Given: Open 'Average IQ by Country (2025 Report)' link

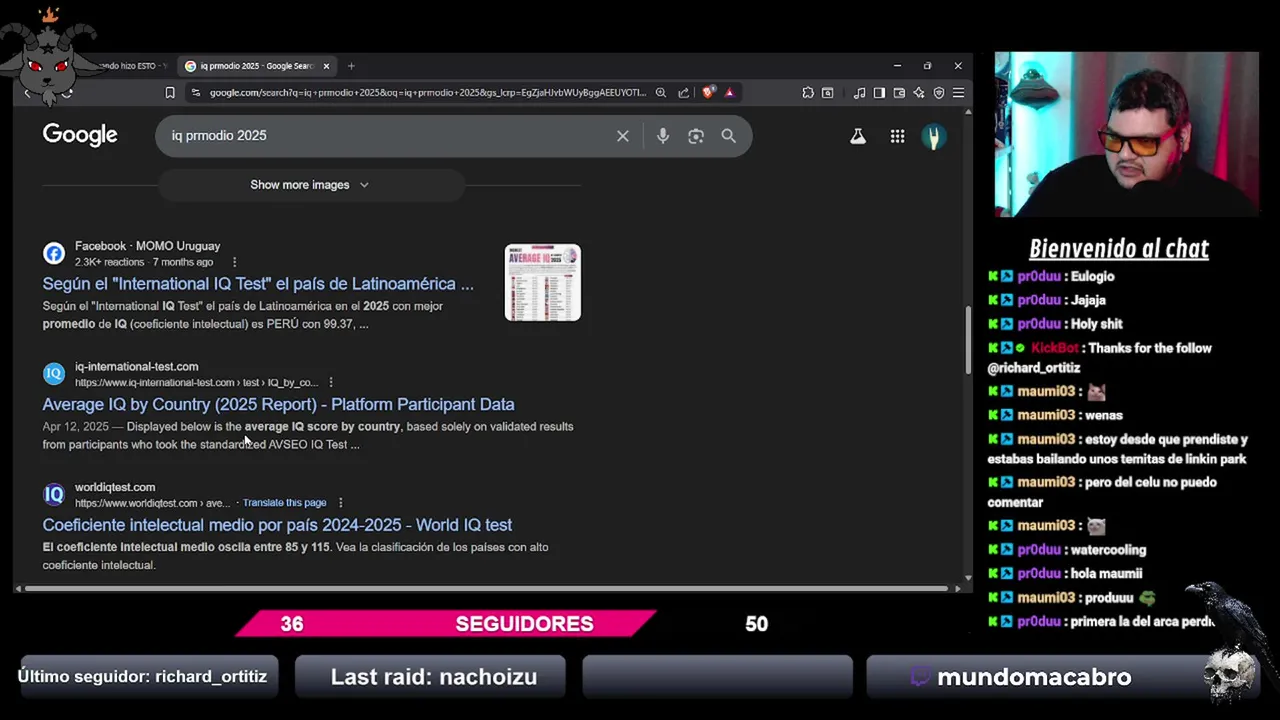Looking at the screenshot, I should point(278,404).
